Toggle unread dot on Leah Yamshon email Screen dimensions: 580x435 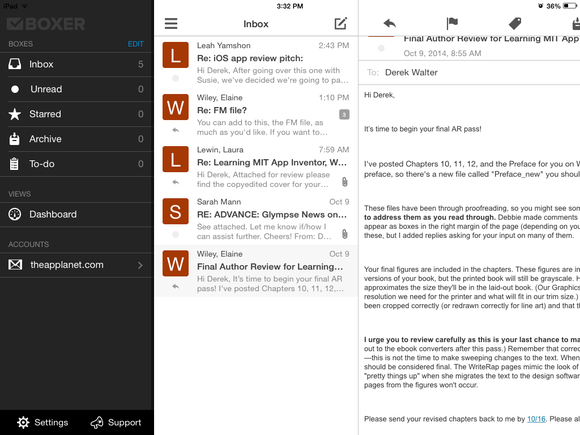175,78
